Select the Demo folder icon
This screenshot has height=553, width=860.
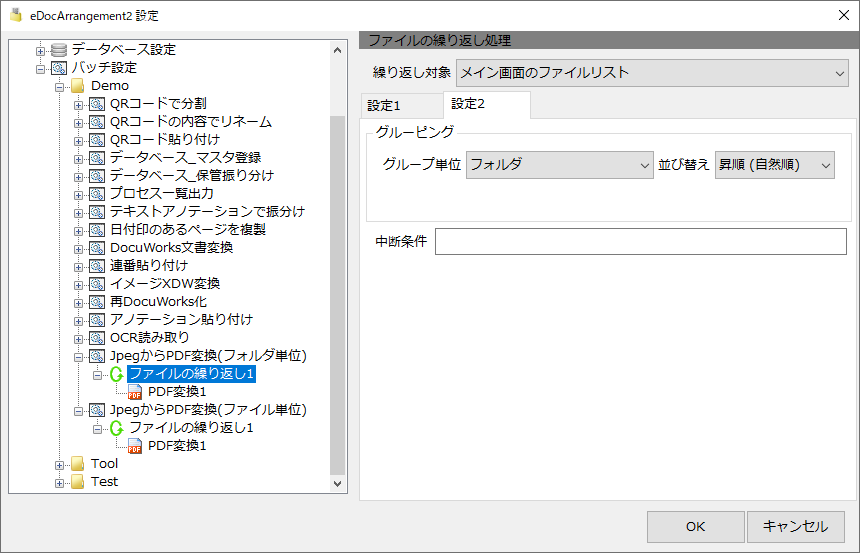point(78,86)
